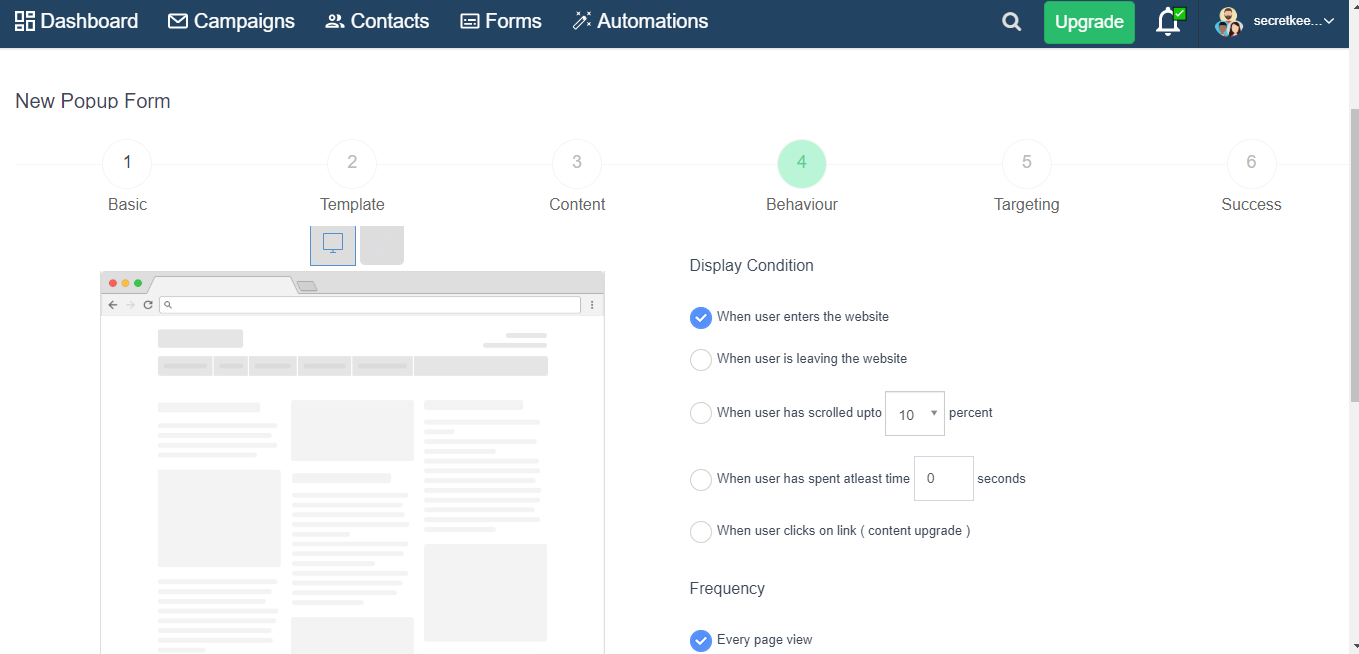Click the word 'seconds' beside the input
This screenshot has height=654, width=1359.
coord(1002,479)
